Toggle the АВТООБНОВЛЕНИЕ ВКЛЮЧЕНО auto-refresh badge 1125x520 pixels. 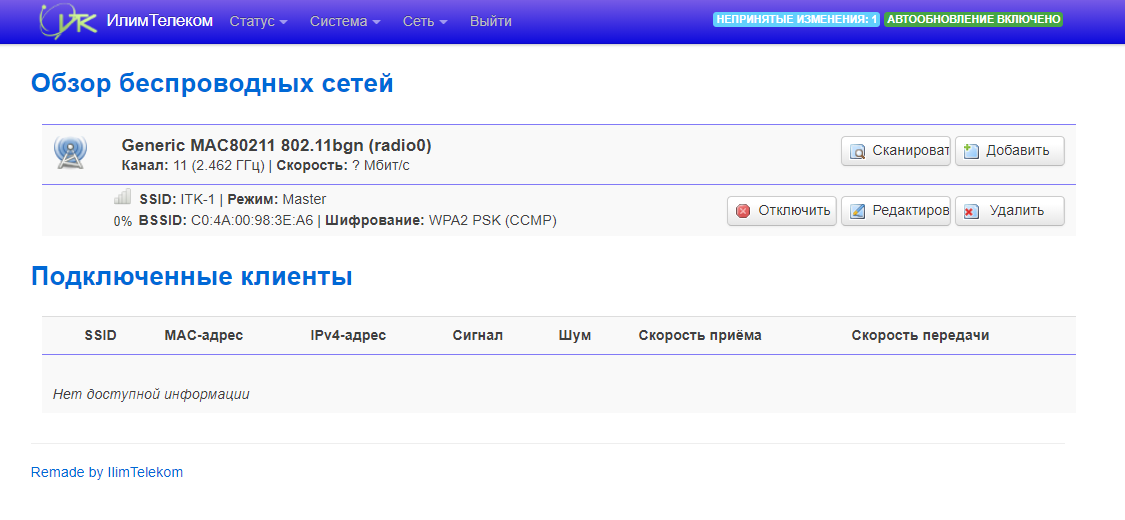click(973, 19)
